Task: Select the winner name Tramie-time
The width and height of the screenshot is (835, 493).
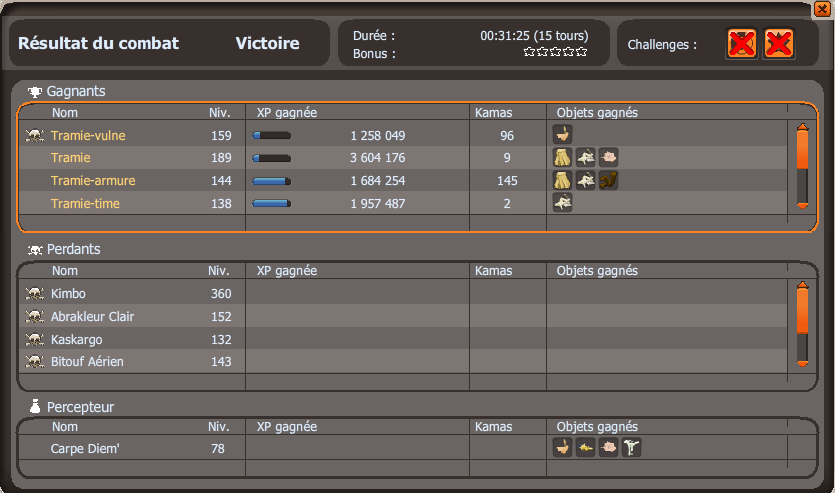Action: tap(85, 203)
